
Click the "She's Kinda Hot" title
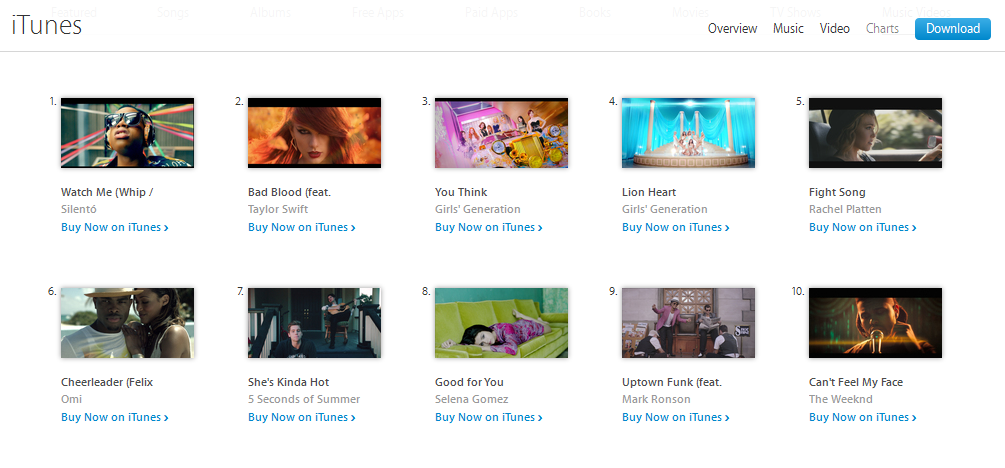point(288,382)
